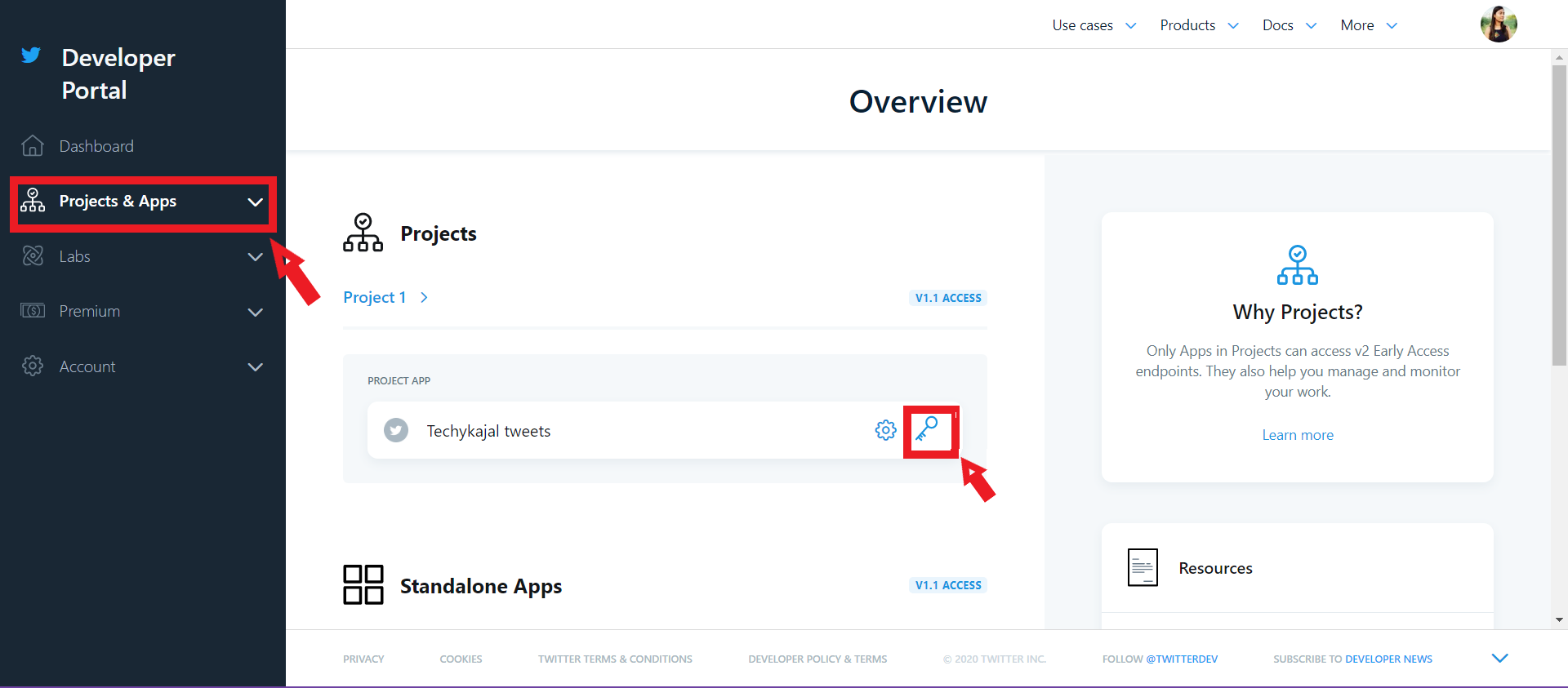Go to Dashboard in sidebar
The height and width of the screenshot is (688, 1568).
[x=96, y=146]
